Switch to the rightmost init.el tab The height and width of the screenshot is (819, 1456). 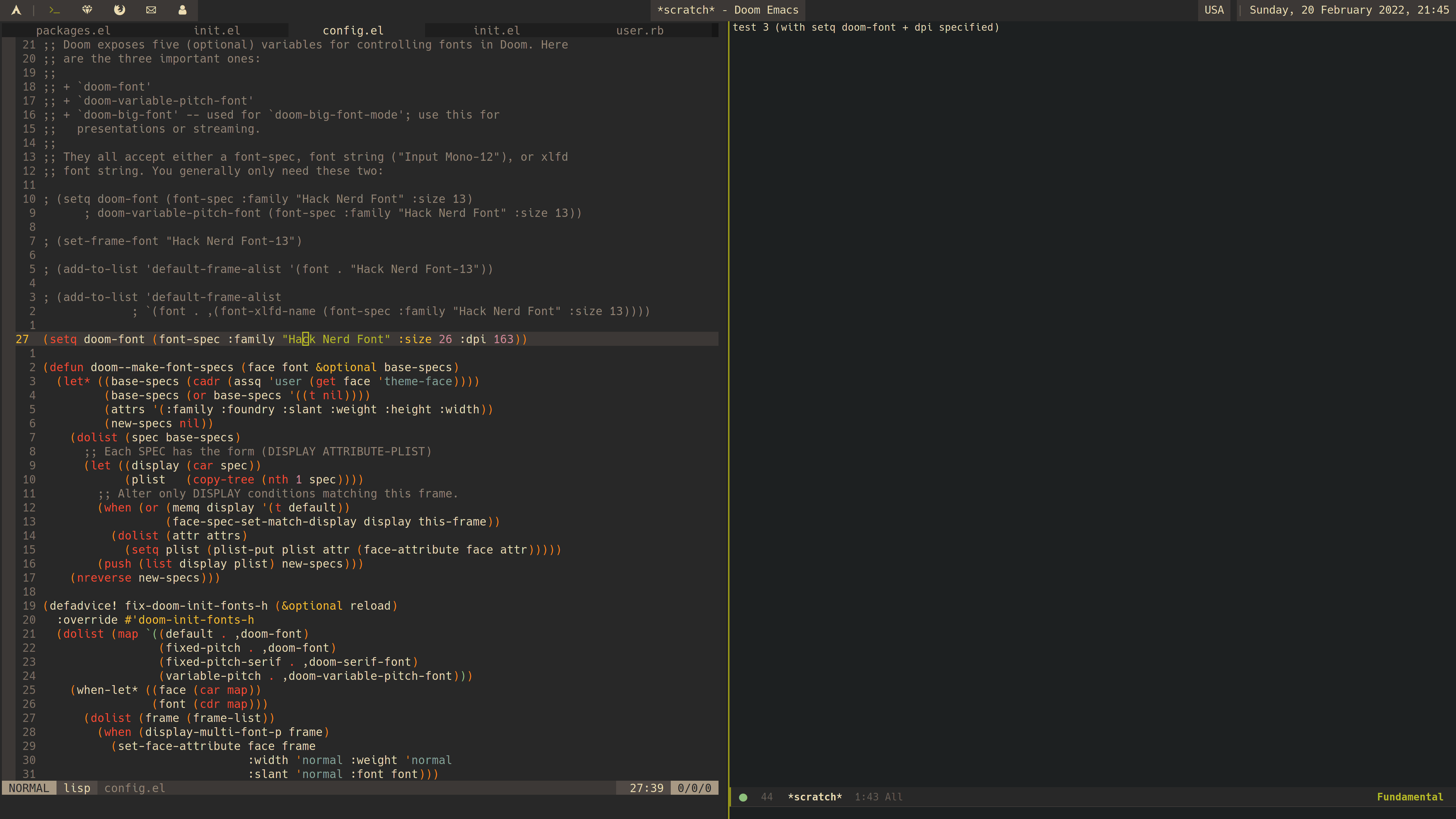pos(497,30)
